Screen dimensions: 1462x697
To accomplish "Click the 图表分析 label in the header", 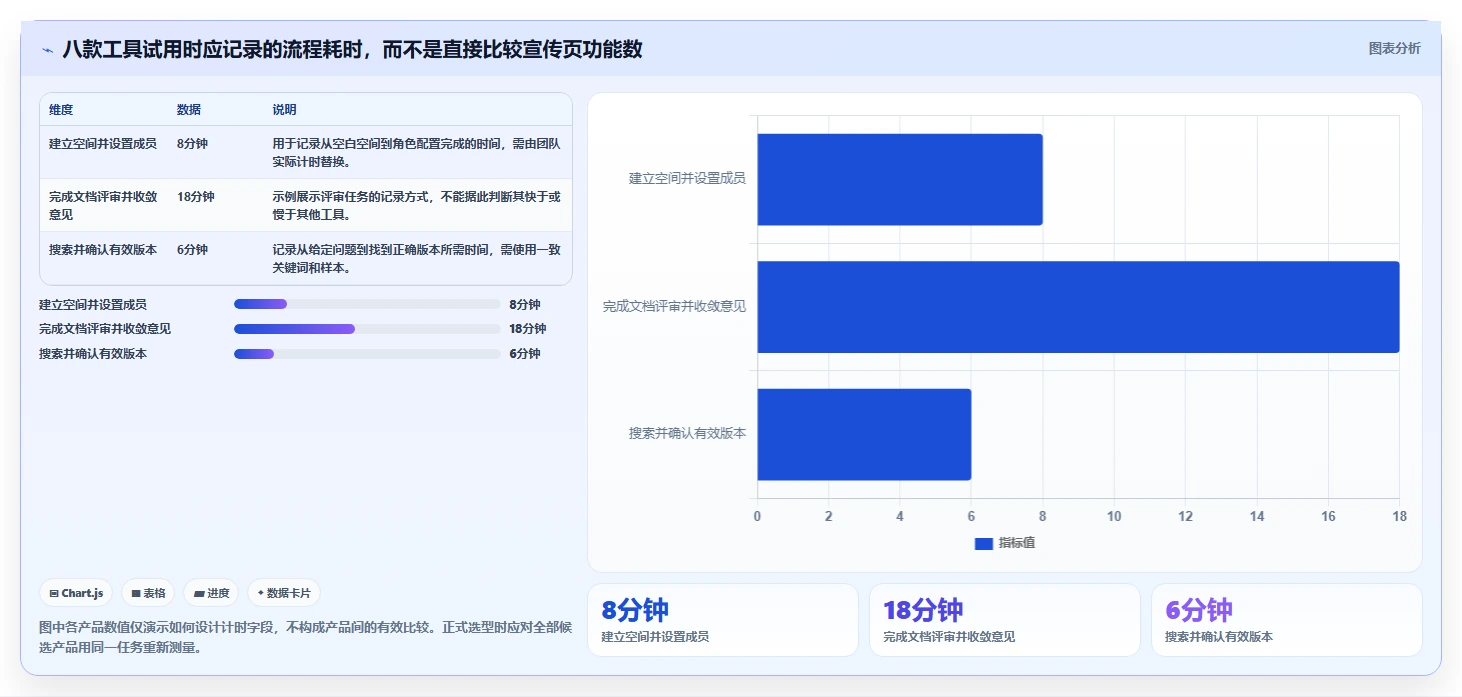I will tap(1394, 48).
